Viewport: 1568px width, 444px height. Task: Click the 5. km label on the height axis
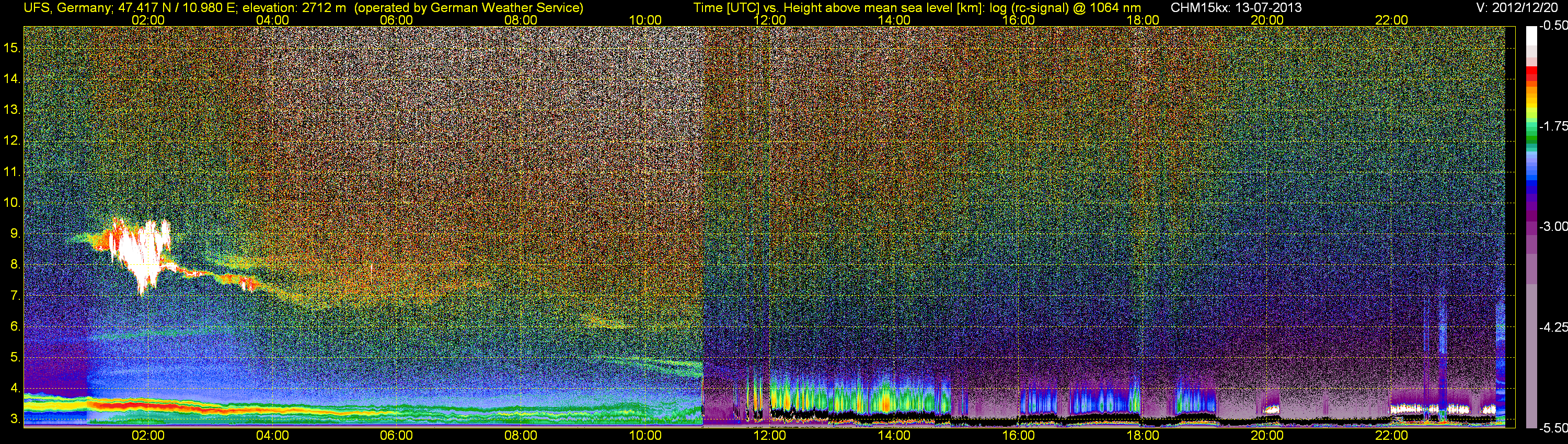coord(15,358)
